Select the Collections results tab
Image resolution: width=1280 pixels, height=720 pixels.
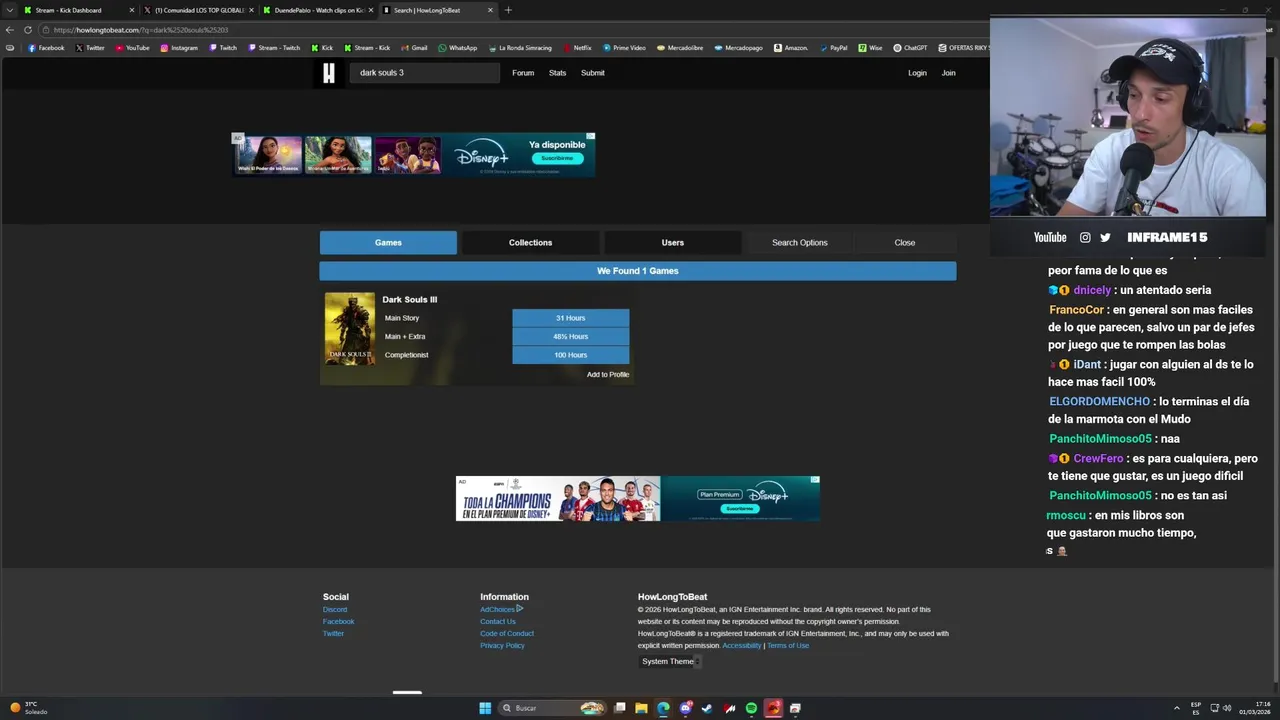[530, 242]
